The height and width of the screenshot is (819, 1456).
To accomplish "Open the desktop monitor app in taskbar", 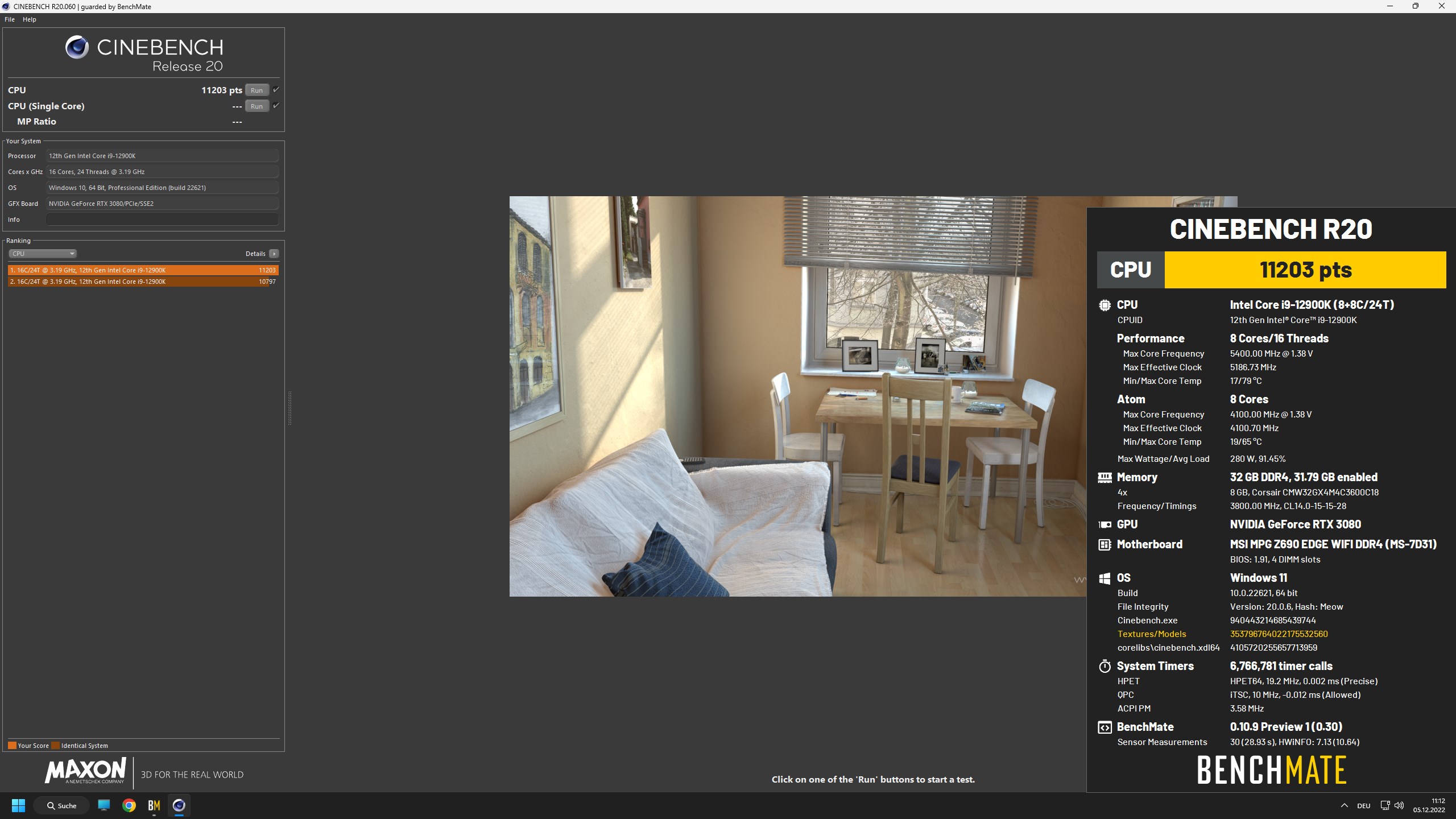I will tap(104, 805).
